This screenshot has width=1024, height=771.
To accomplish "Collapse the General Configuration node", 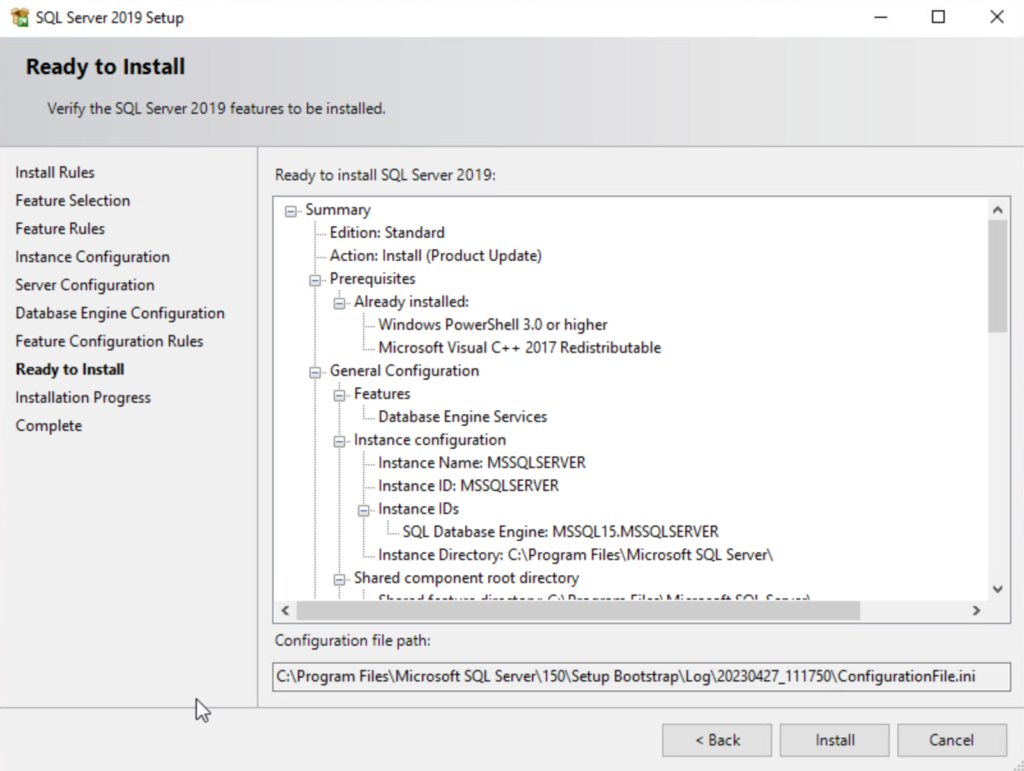I will tap(315, 371).
